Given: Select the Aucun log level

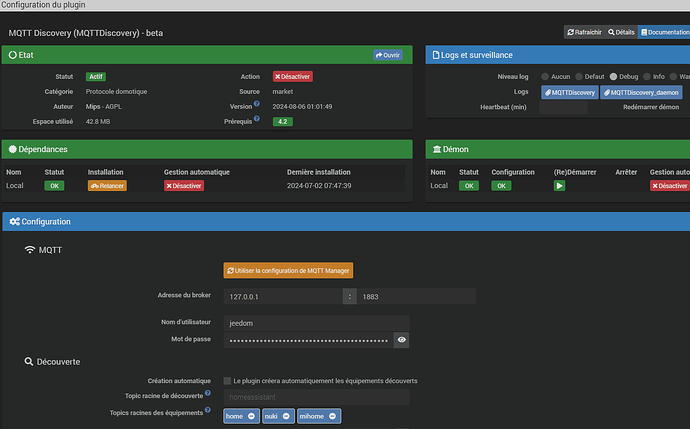Looking at the screenshot, I should (x=545, y=76).
